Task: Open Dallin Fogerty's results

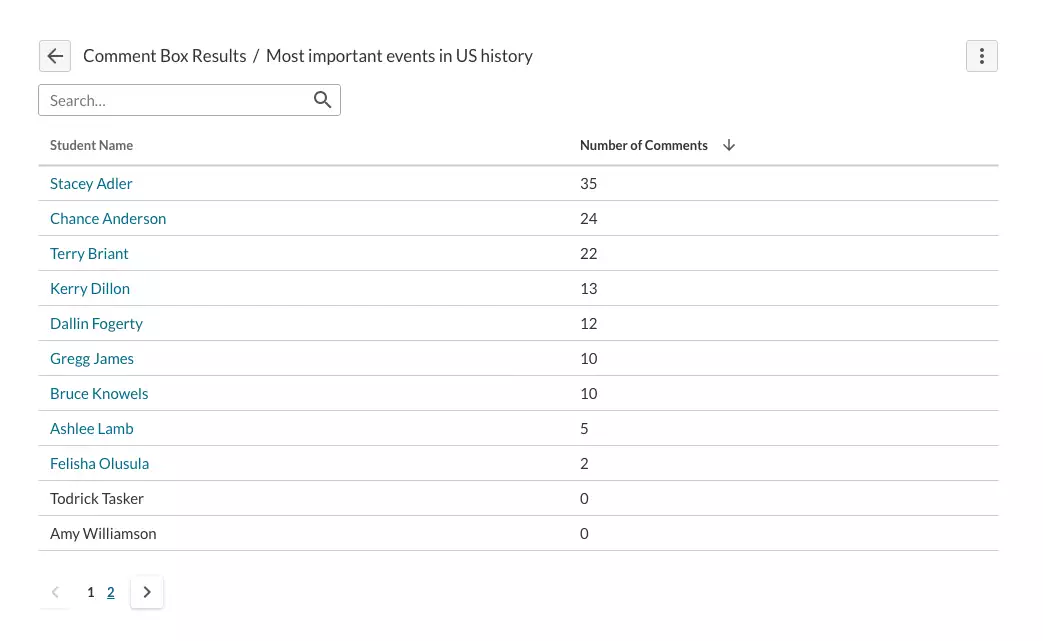Action: 96,324
